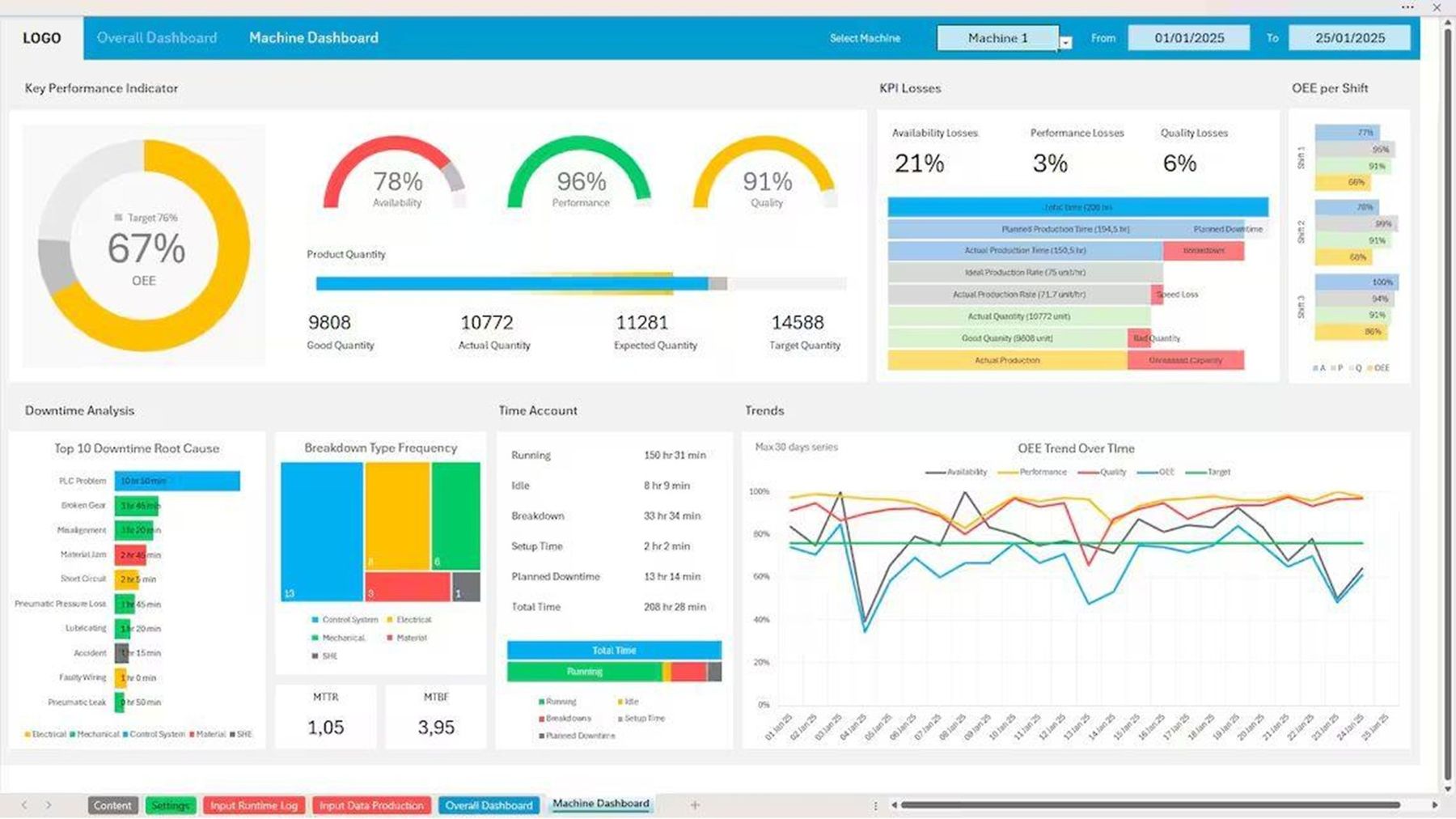Select the Broken Gear downtime bar

pyautogui.click(x=137, y=506)
